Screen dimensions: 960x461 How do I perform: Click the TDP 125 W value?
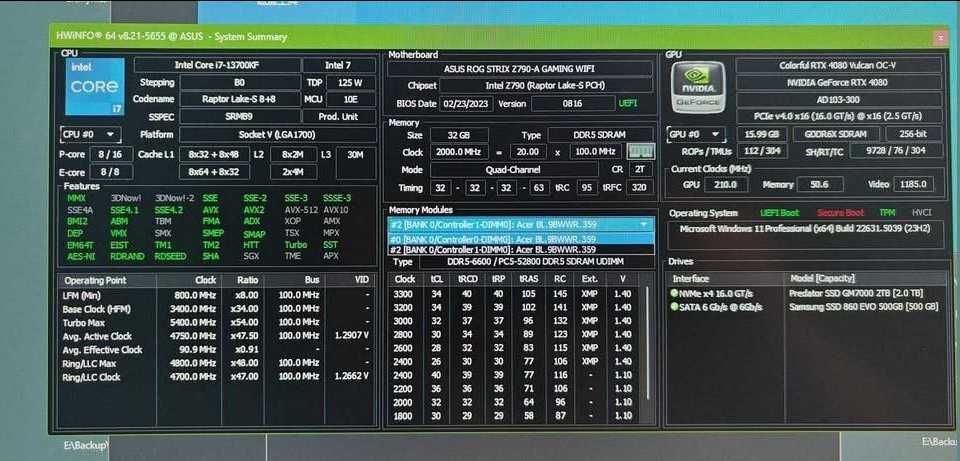pyautogui.click(x=351, y=83)
